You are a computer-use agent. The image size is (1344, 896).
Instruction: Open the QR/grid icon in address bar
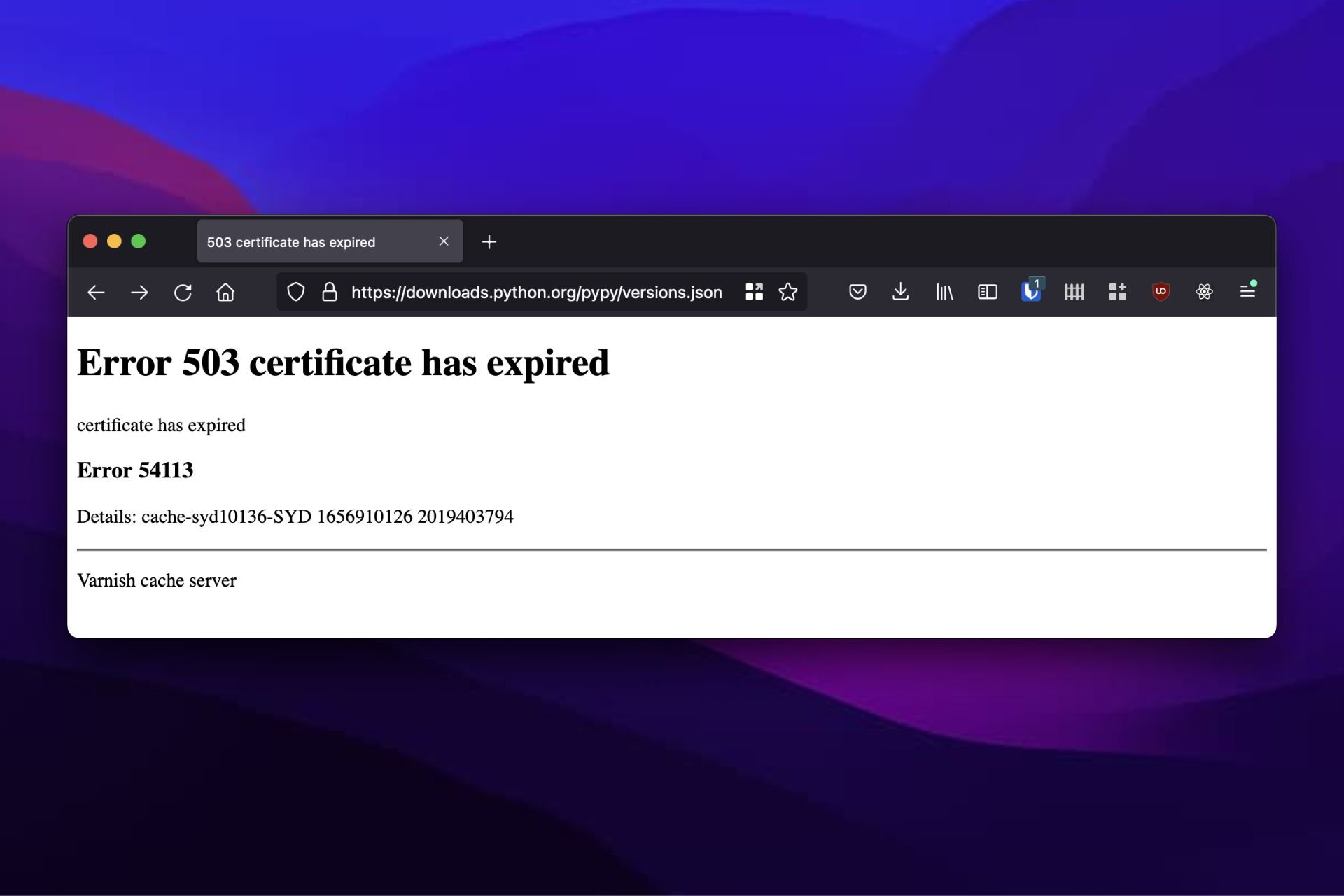click(755, 292)
